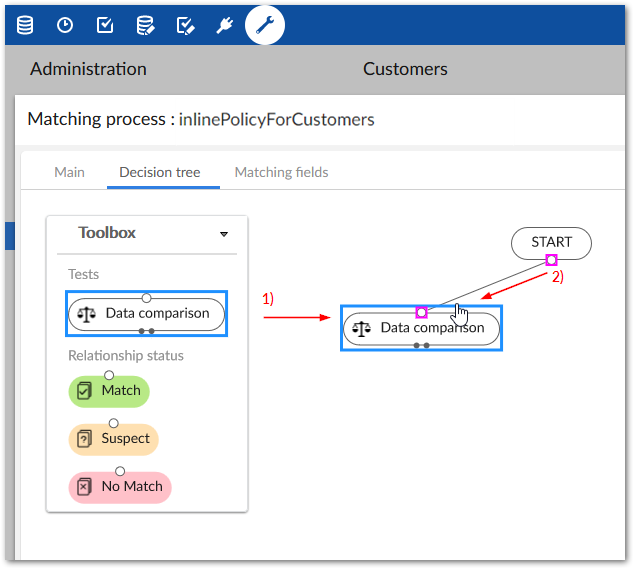This screenshot has width=634, height=569.
Task: Click the wrench administration icon
Action: (265, 25)
